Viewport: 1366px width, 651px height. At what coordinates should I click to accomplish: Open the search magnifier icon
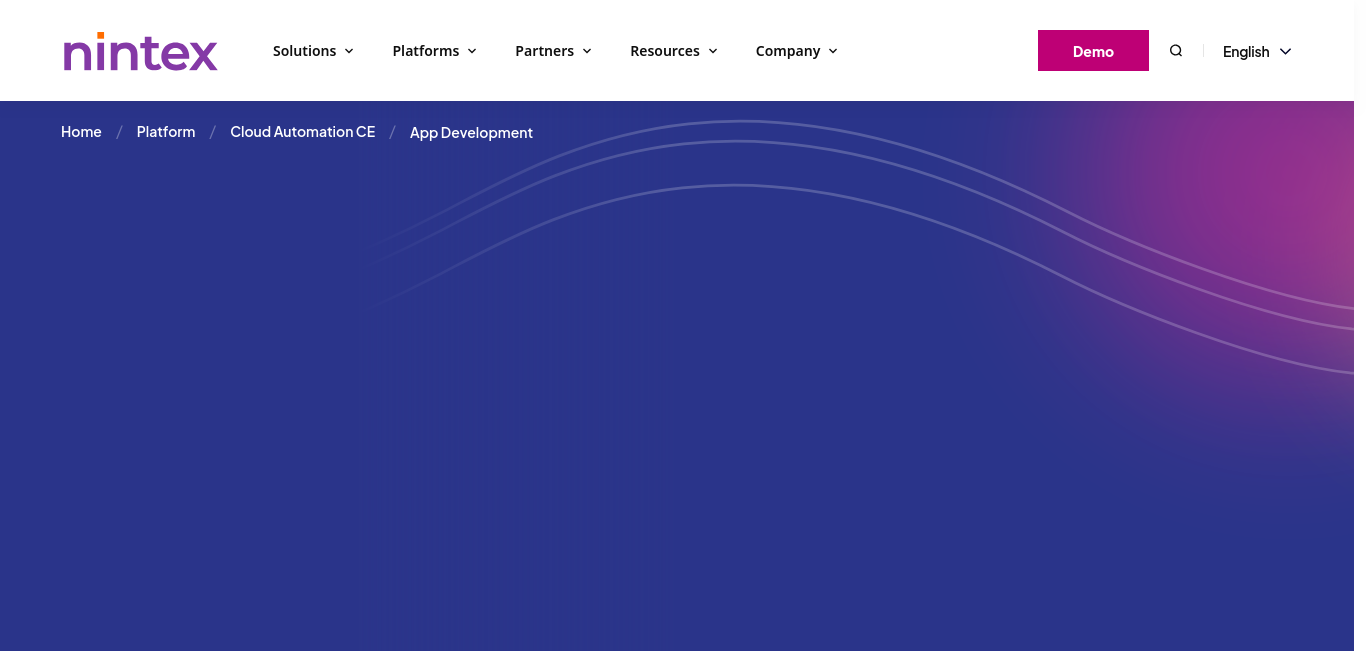point(1176,51)
